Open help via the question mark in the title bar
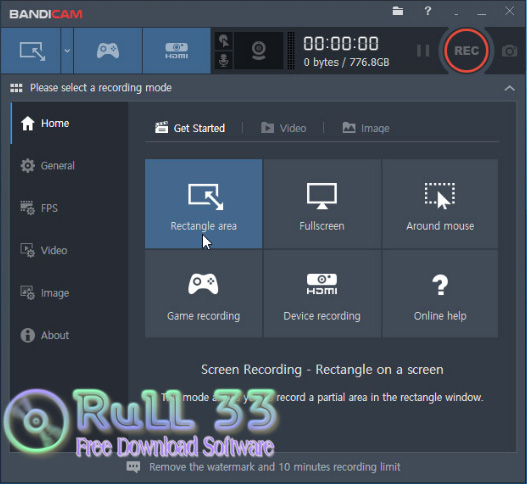The width and height of the screenshot is (527, 484). point(428,11)
